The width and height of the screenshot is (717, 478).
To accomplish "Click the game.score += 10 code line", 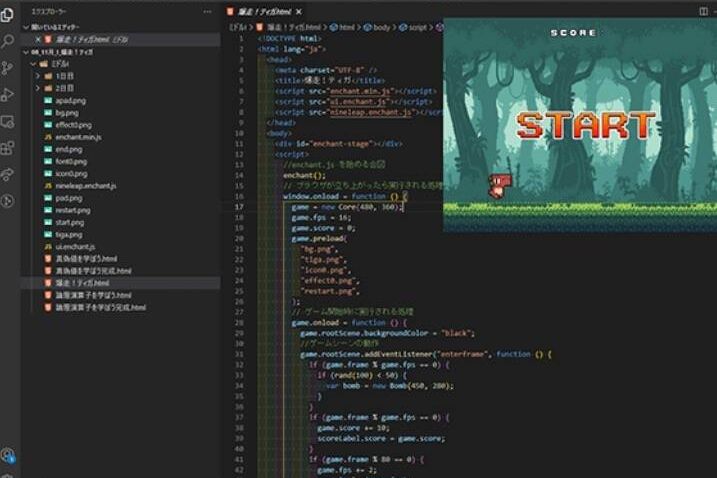I will [353, 428].
